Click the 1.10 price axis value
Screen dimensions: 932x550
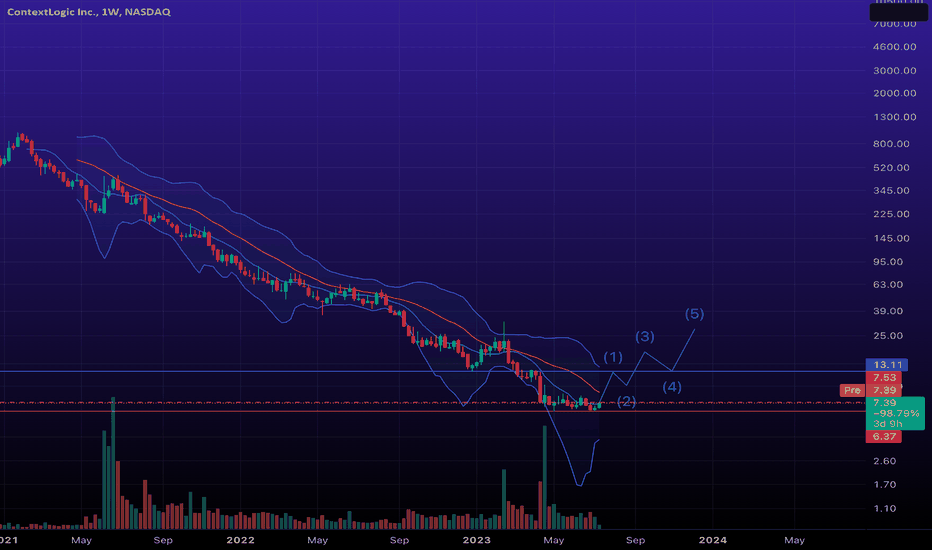tap(884, 508)
